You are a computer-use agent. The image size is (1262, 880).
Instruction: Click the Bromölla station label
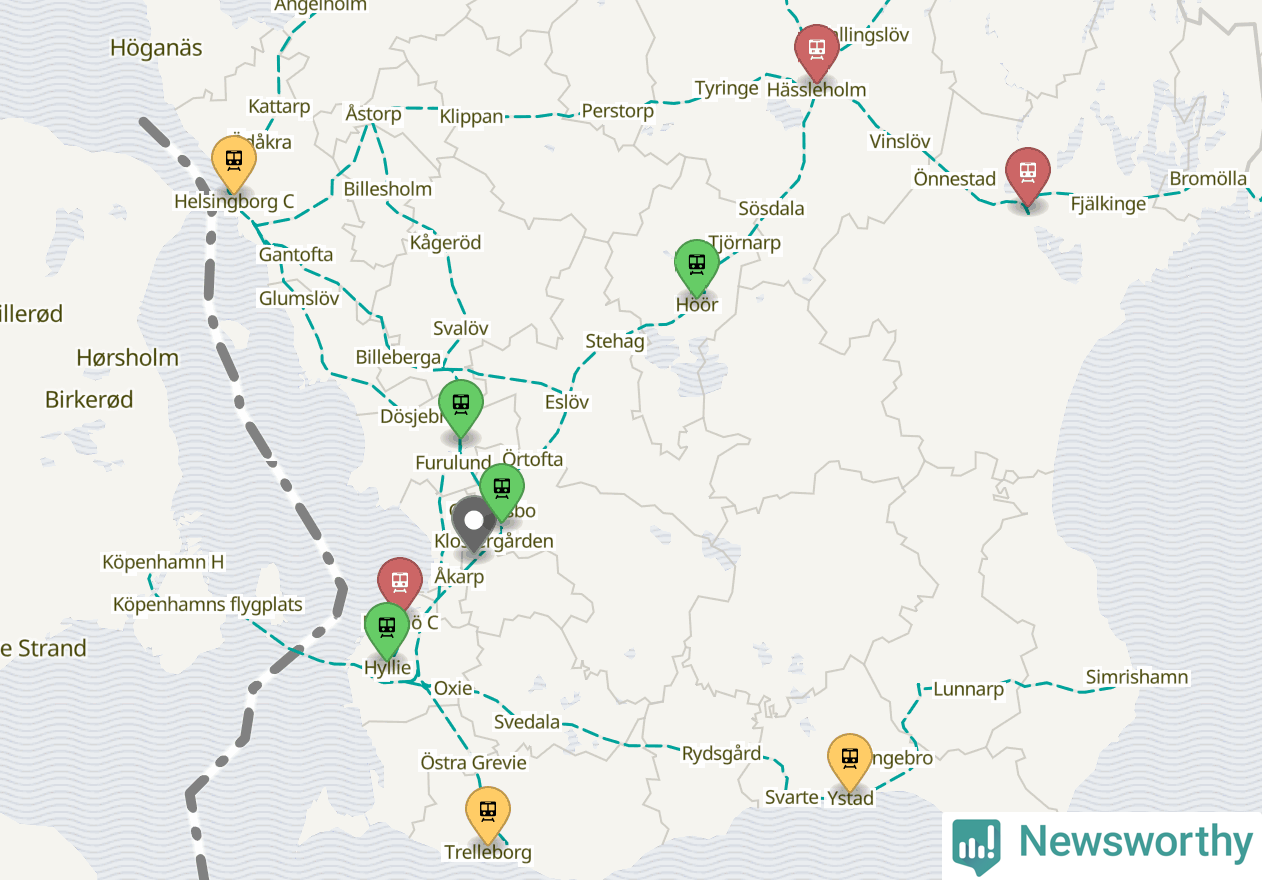click(x=1208, y=179)
